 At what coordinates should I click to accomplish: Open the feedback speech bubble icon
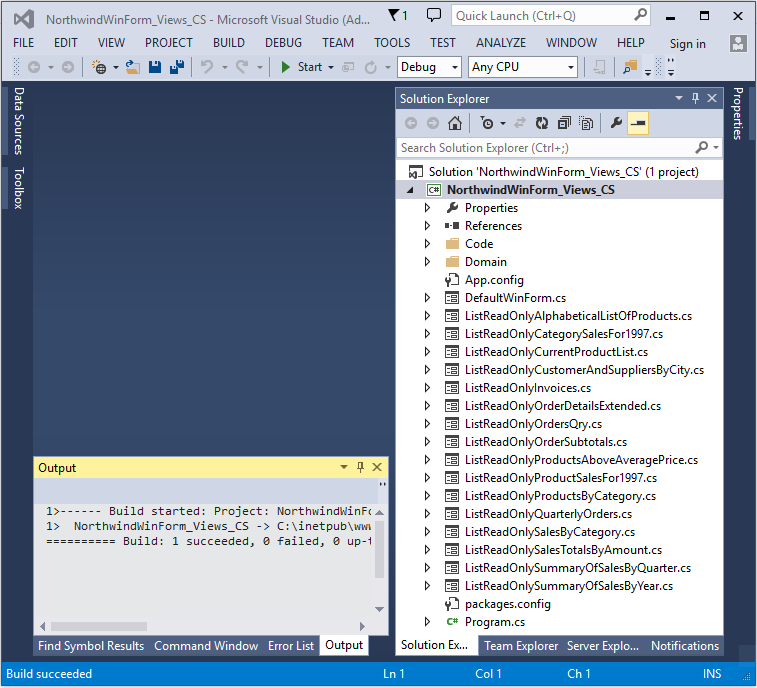pyautogui.click(x=434, y=15)
